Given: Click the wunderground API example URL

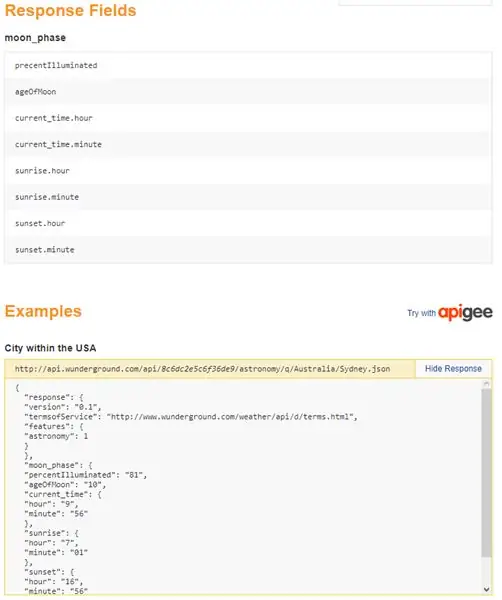Looking at the screenshot, I should click(202, 369).
